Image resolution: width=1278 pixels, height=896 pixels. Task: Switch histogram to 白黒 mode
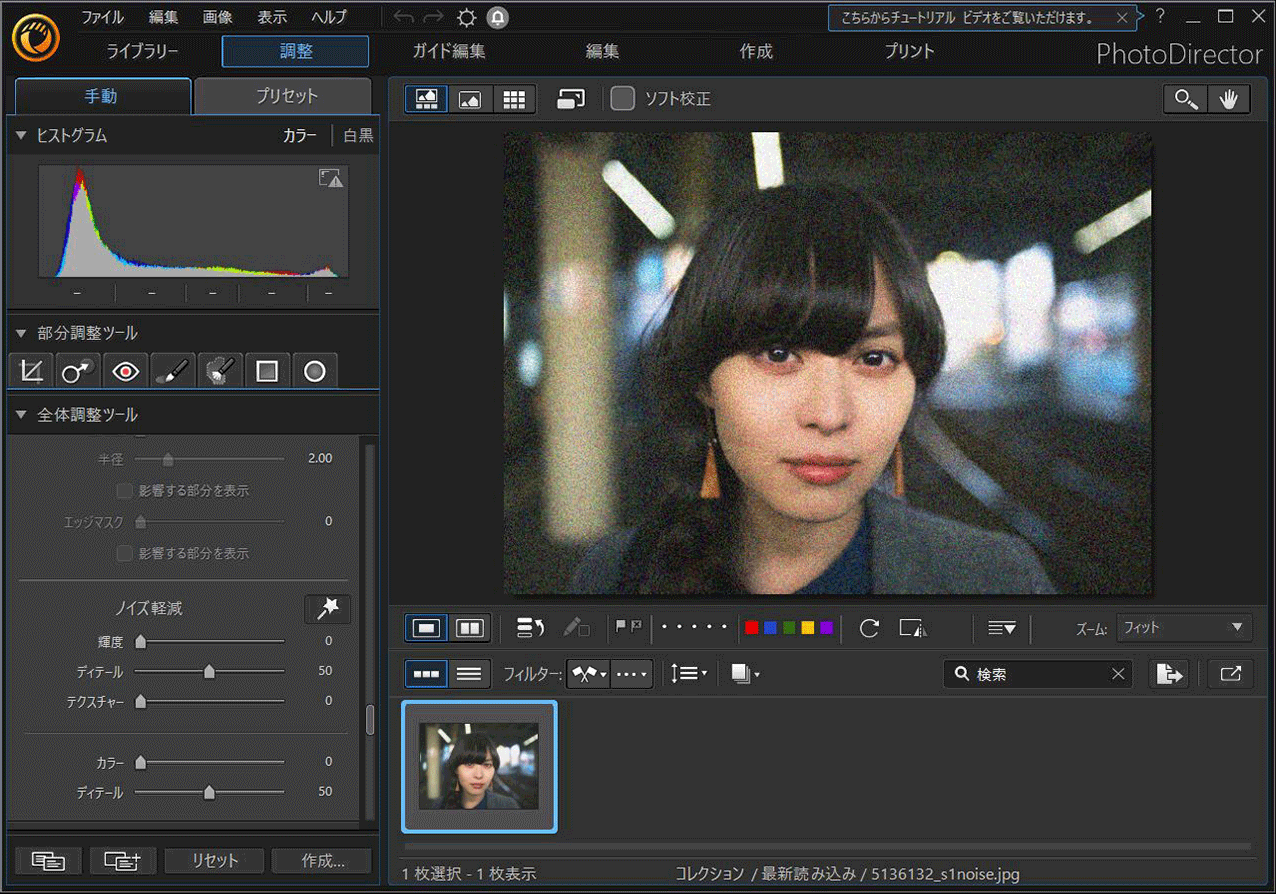[357, 135]
